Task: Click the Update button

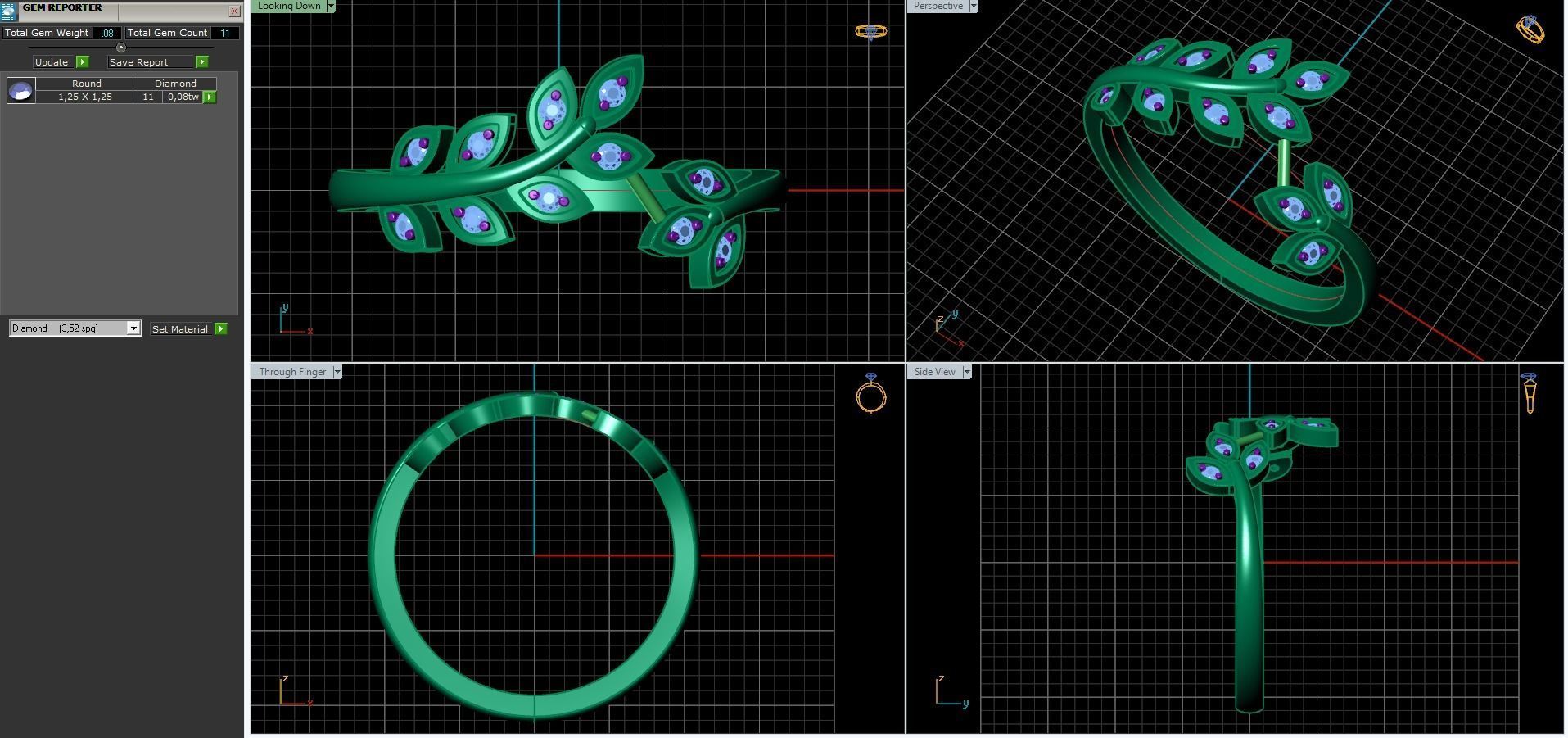Action: point(52,62)
